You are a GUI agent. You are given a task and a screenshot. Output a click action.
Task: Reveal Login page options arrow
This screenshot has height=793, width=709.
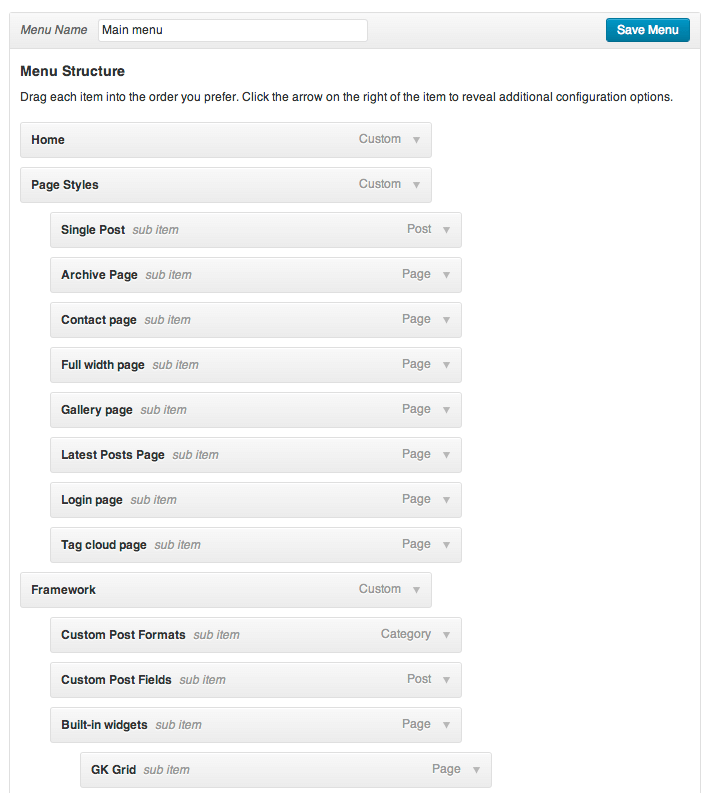(x=447, y=500)
